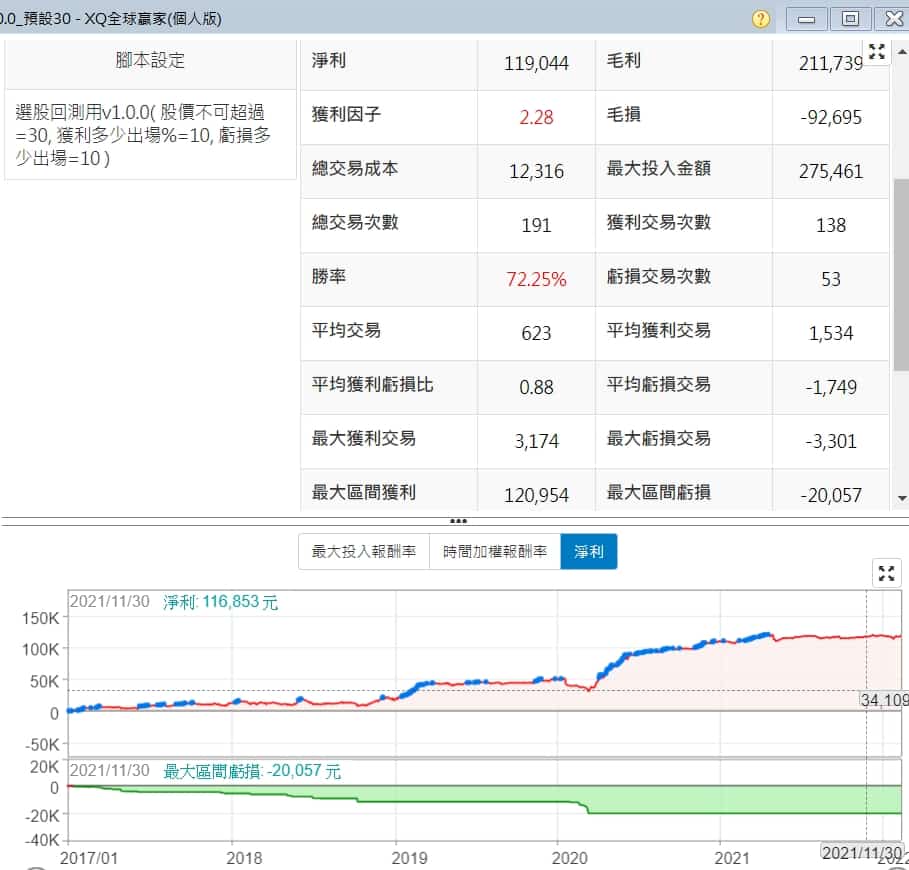
Task: Click the 最大區間虧損 value -20,057 in table
Action: pos(831,495)
